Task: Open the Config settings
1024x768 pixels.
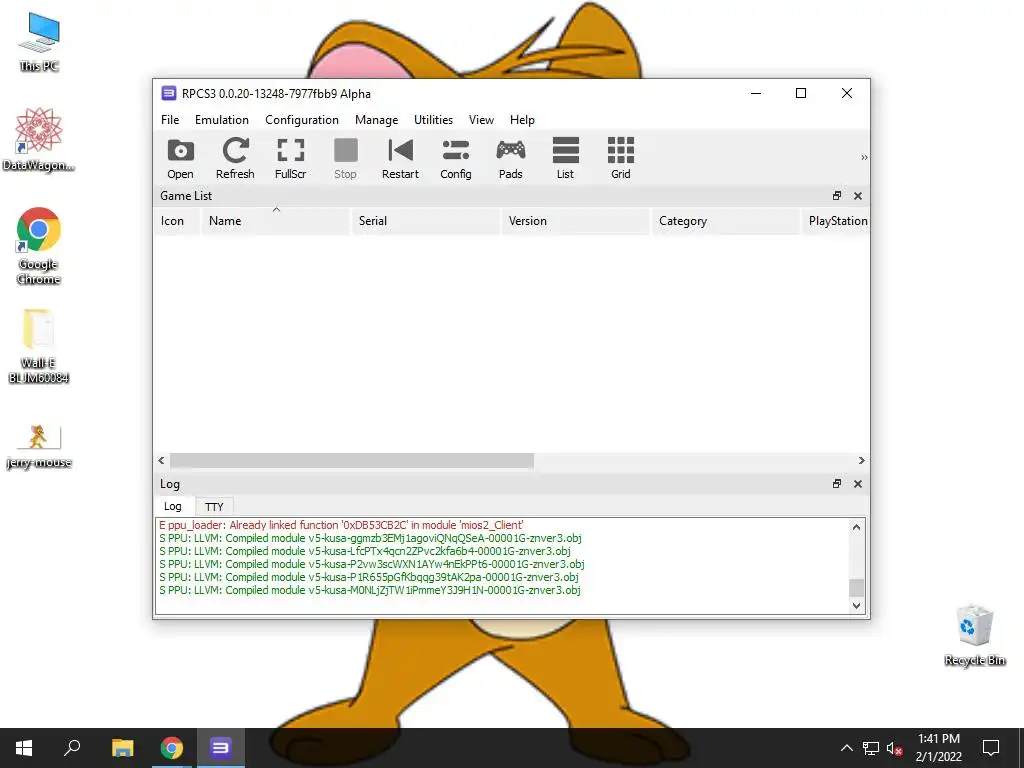Action: [455, 159]
